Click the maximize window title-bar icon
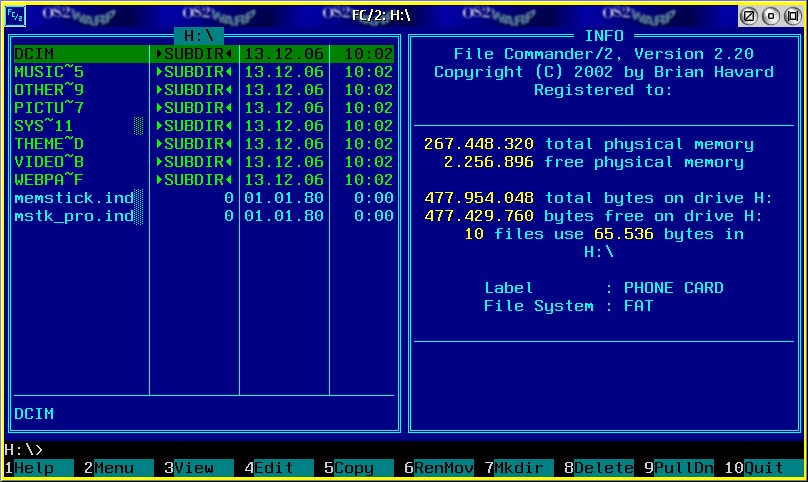Image resolution: width=808 pixels, height=482 pixels. point(793,16)
